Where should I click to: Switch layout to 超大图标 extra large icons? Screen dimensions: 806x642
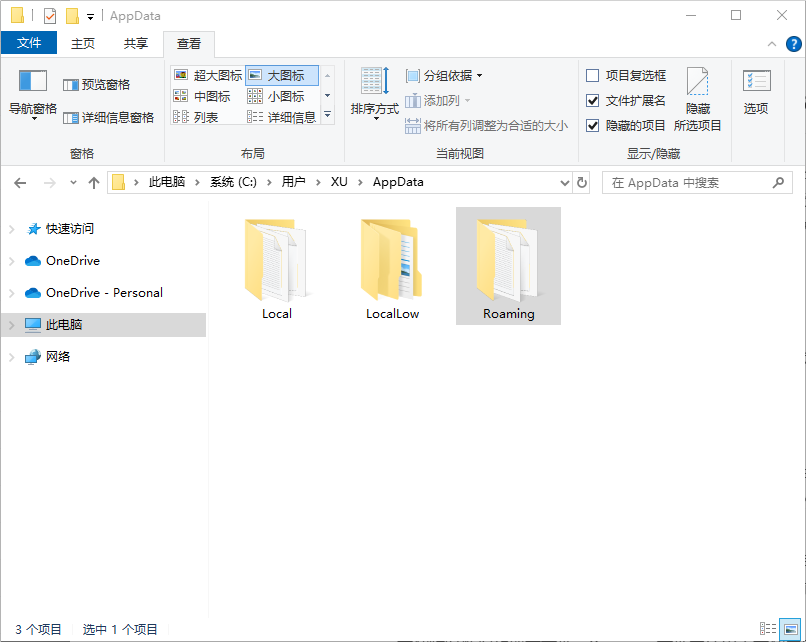click(x=207, y=74)
